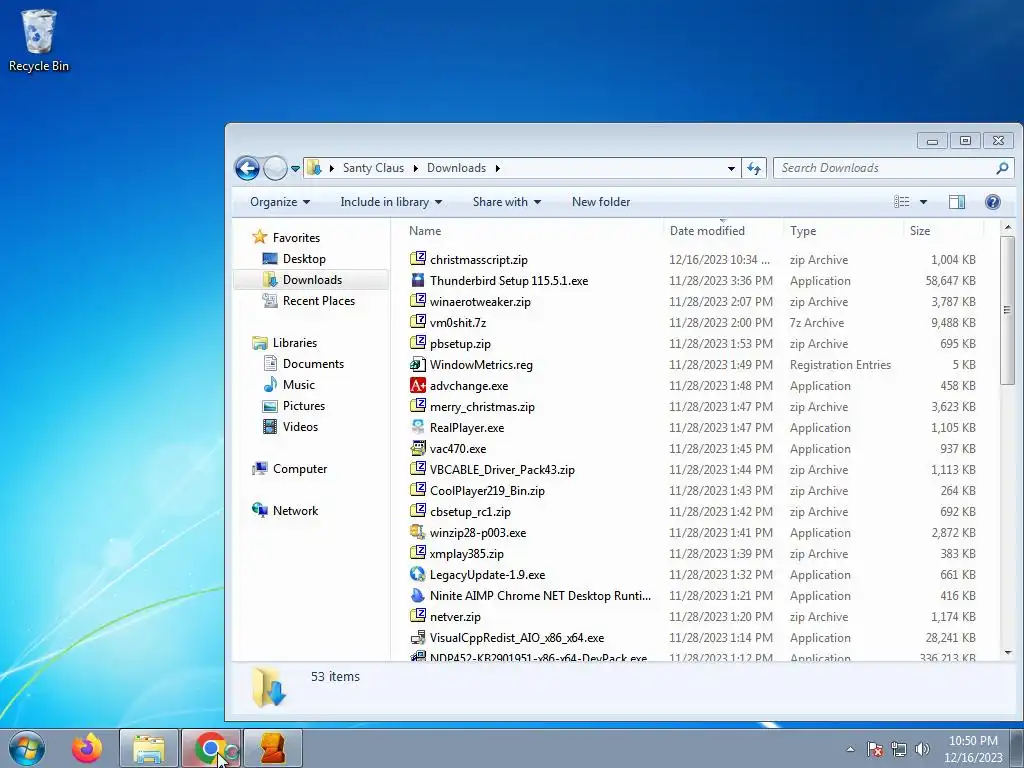
Task: Open the Include in library menu
Action: (391, 202)
